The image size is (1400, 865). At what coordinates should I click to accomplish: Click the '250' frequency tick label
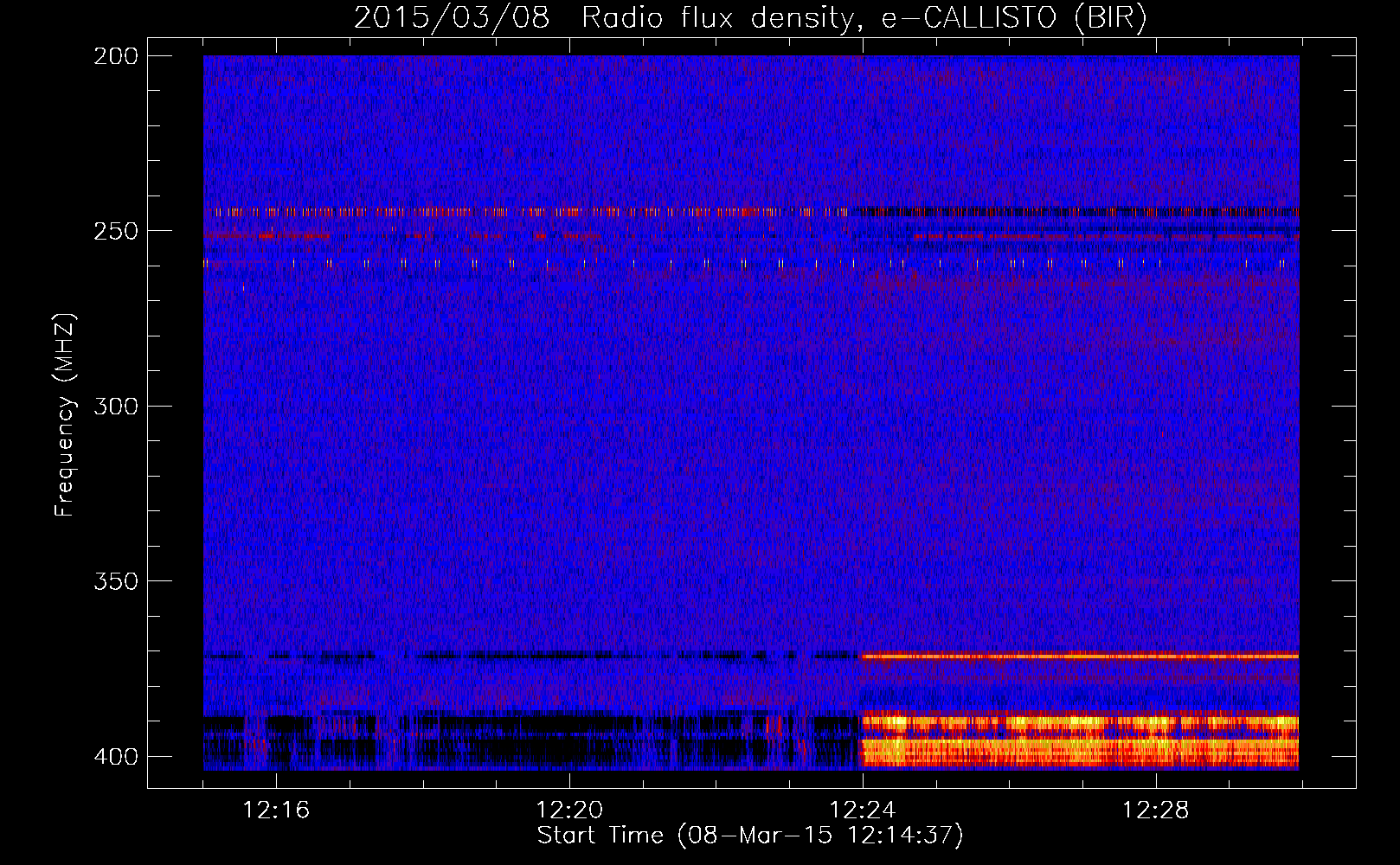pos(116,231)
